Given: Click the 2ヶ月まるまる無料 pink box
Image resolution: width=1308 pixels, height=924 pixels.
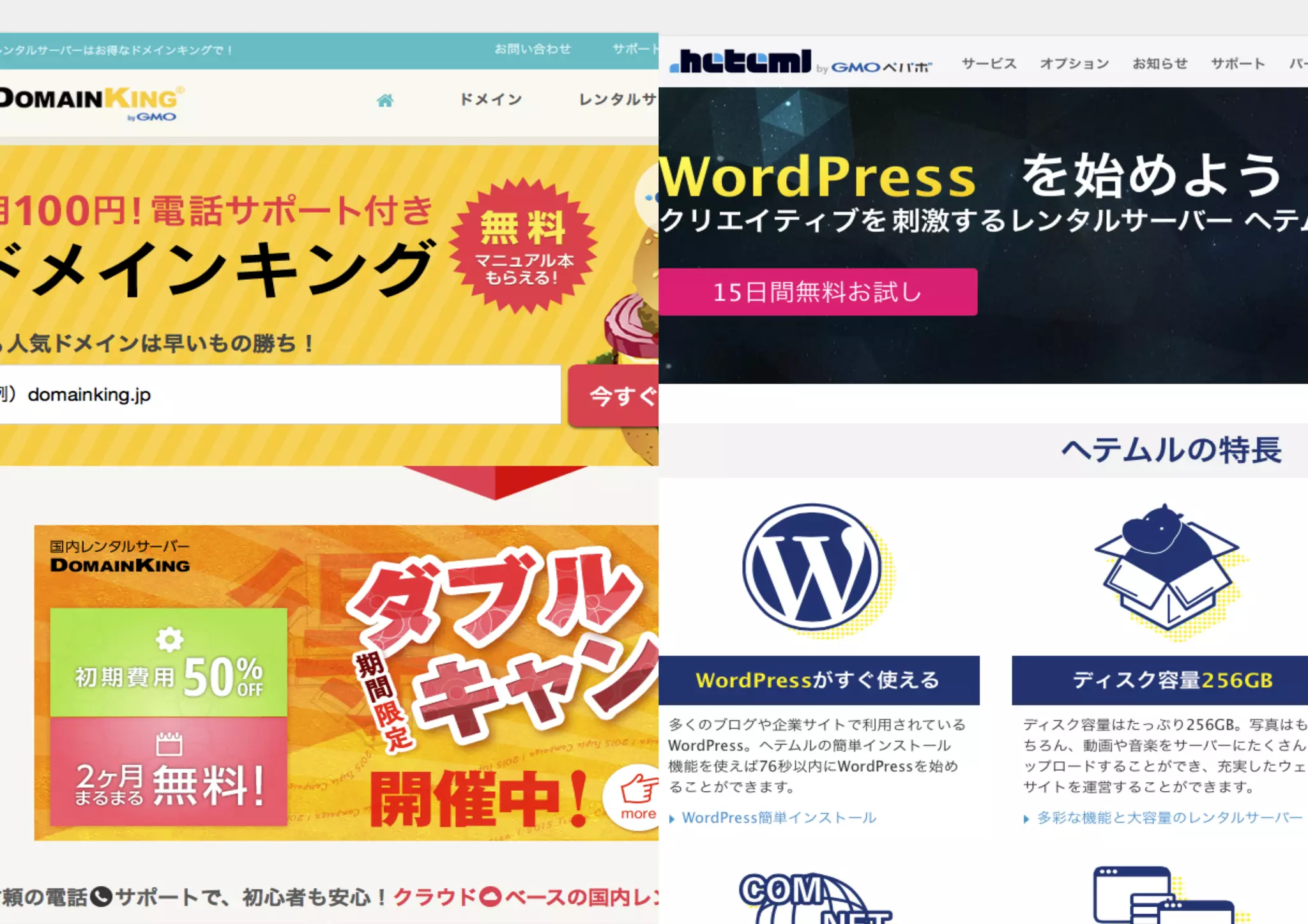Looking at the screenshot, I should 169,771.
